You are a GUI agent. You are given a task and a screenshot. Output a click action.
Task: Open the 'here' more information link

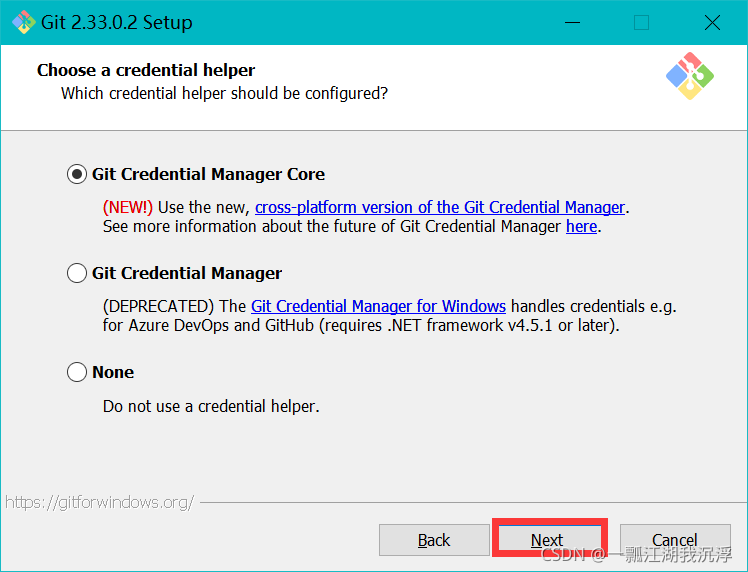[582, 226]
